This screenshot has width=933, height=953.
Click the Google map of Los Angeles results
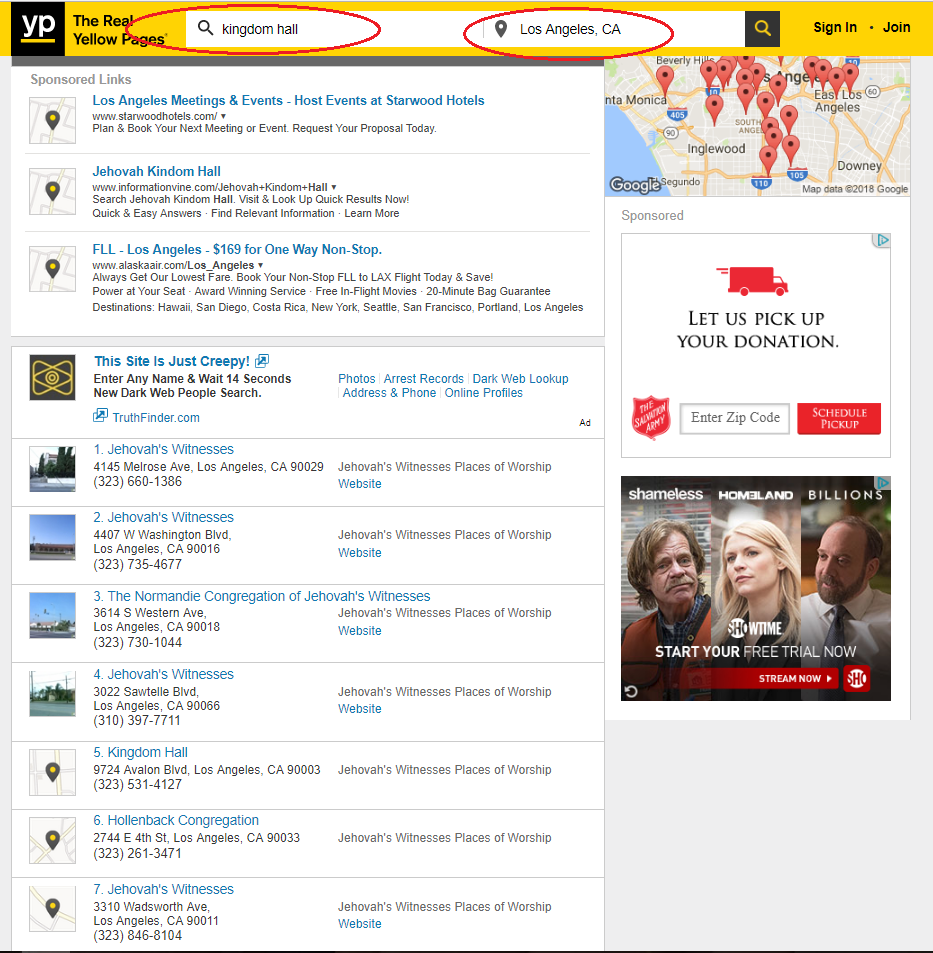coord(757,126)
